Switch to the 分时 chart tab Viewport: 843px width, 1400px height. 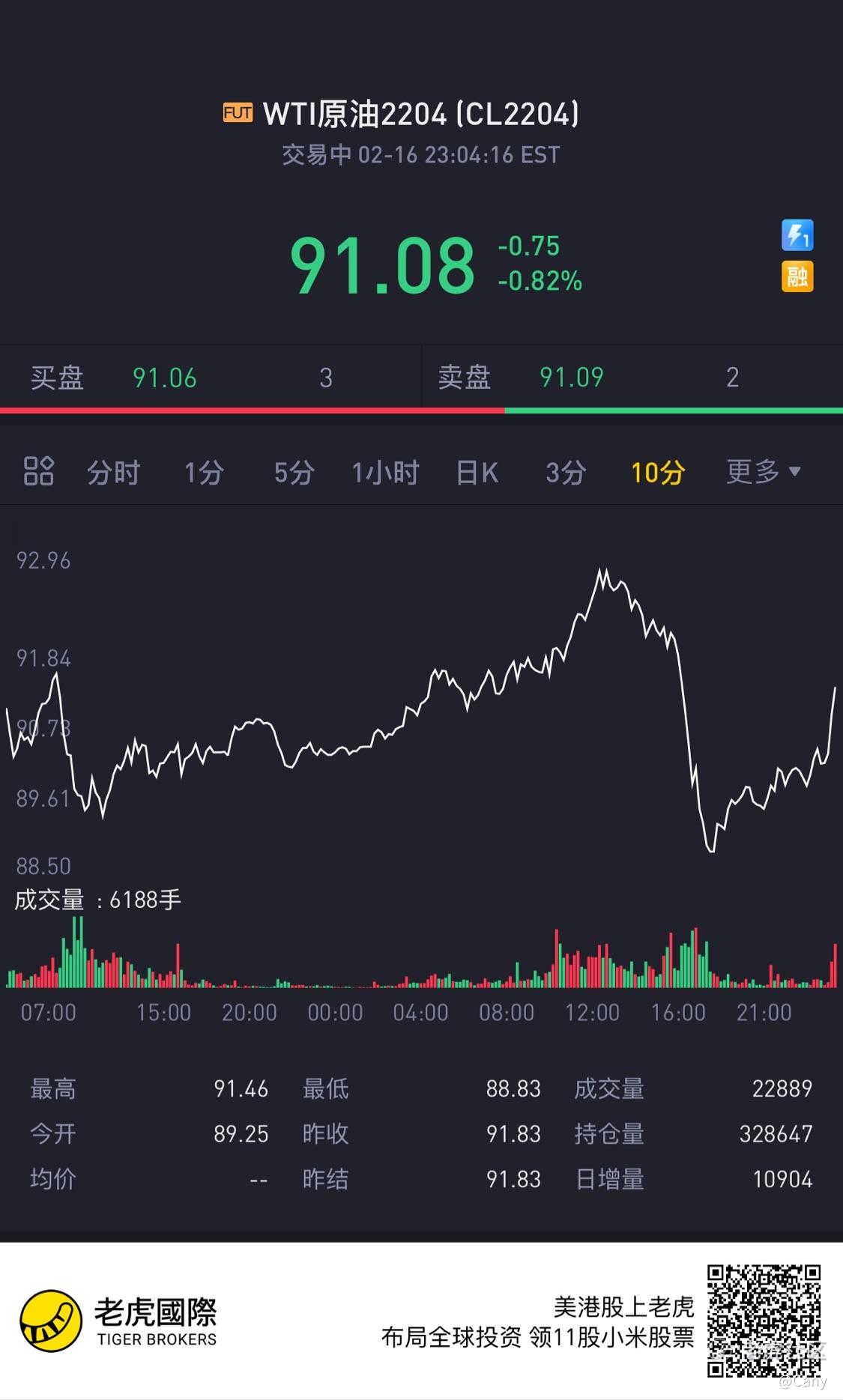pyautogui.click(x=114, y=473)
